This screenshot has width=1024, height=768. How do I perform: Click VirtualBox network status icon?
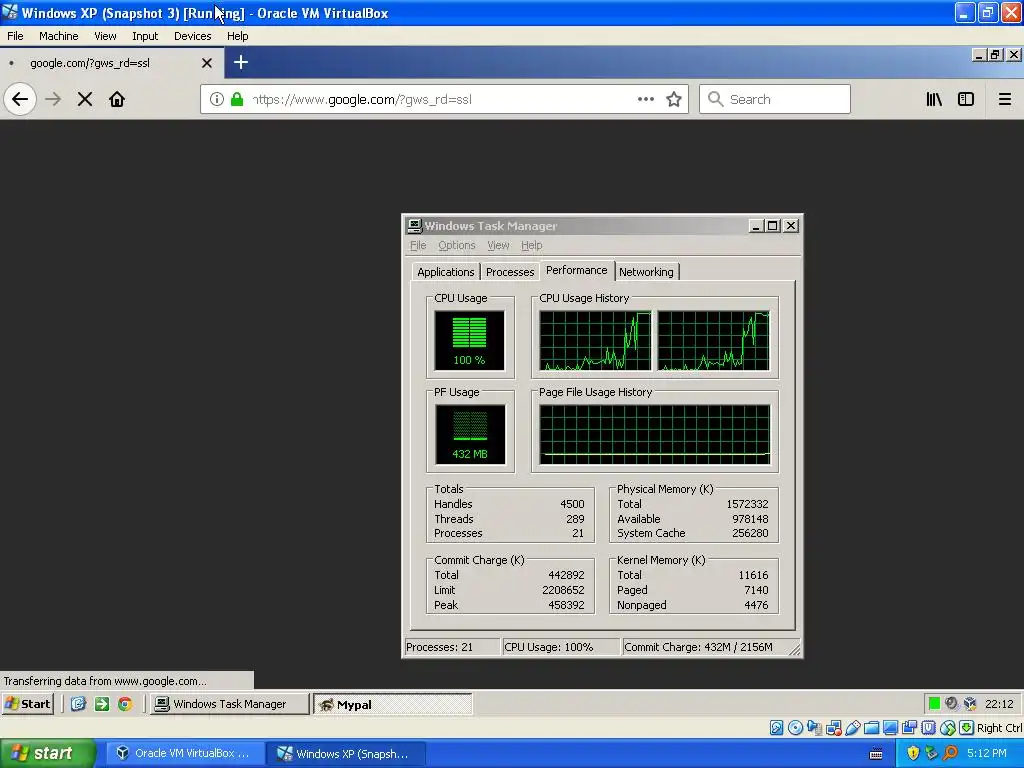coord(833,728)
